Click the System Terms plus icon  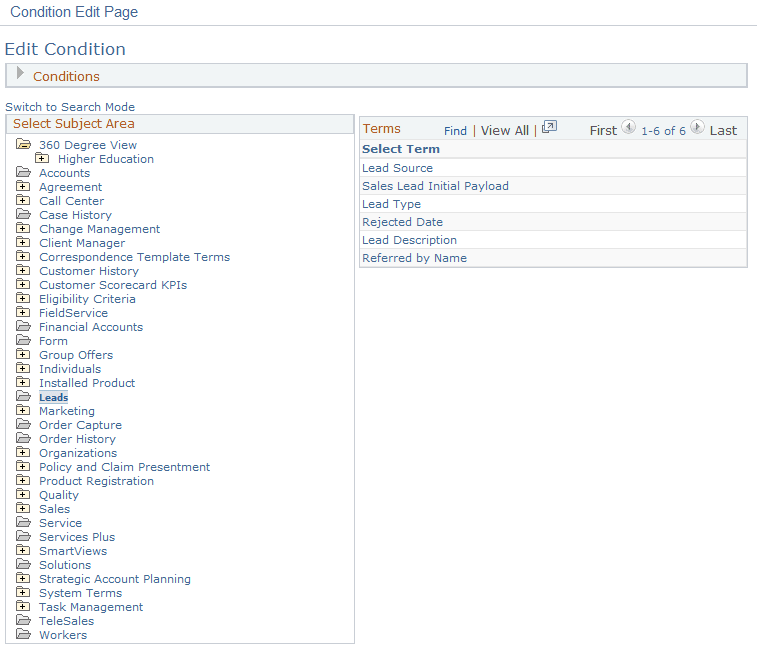pyautogui.click(x=23, y=592)
